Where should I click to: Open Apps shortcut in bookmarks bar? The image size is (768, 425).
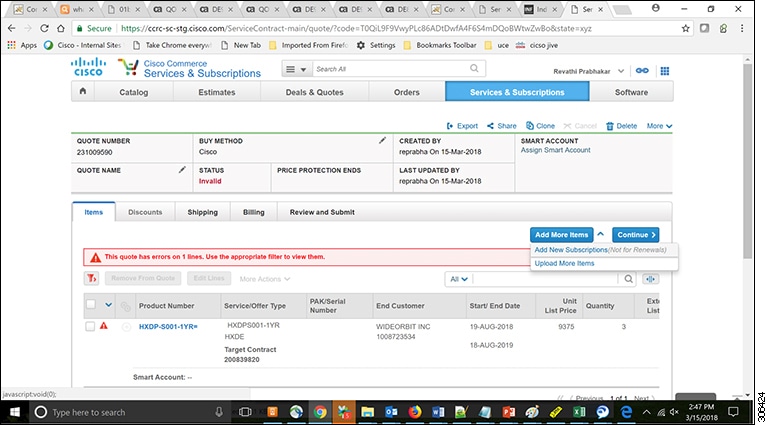(22, 45)
